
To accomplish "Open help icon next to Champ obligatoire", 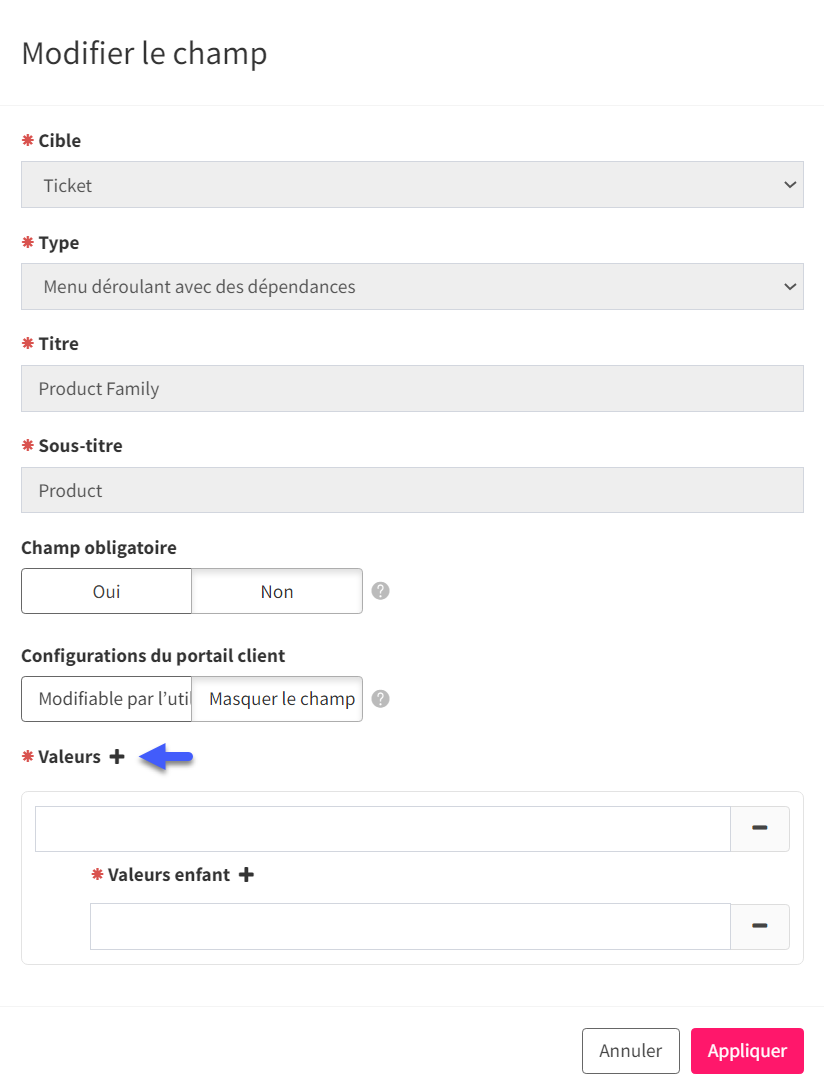I will pos(380,591).
